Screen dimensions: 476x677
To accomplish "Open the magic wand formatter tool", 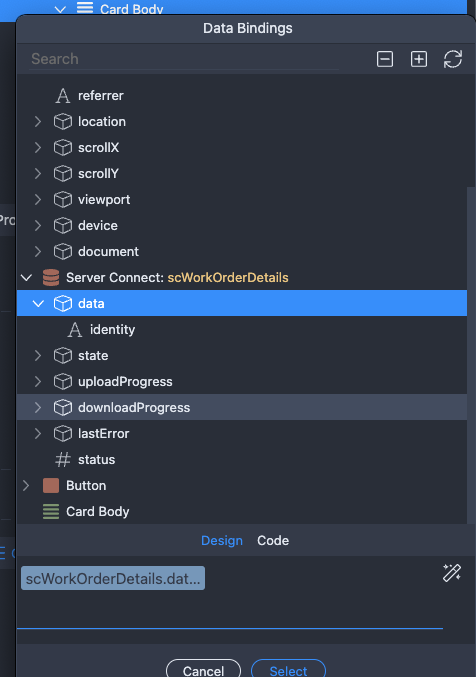I will pyautogui.click(x=452, y=573).
